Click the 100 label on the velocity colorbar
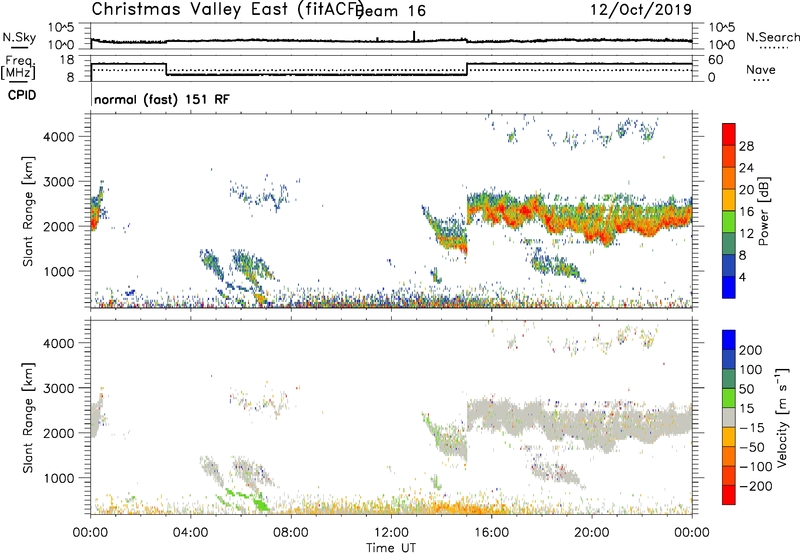 click(751, 370)
